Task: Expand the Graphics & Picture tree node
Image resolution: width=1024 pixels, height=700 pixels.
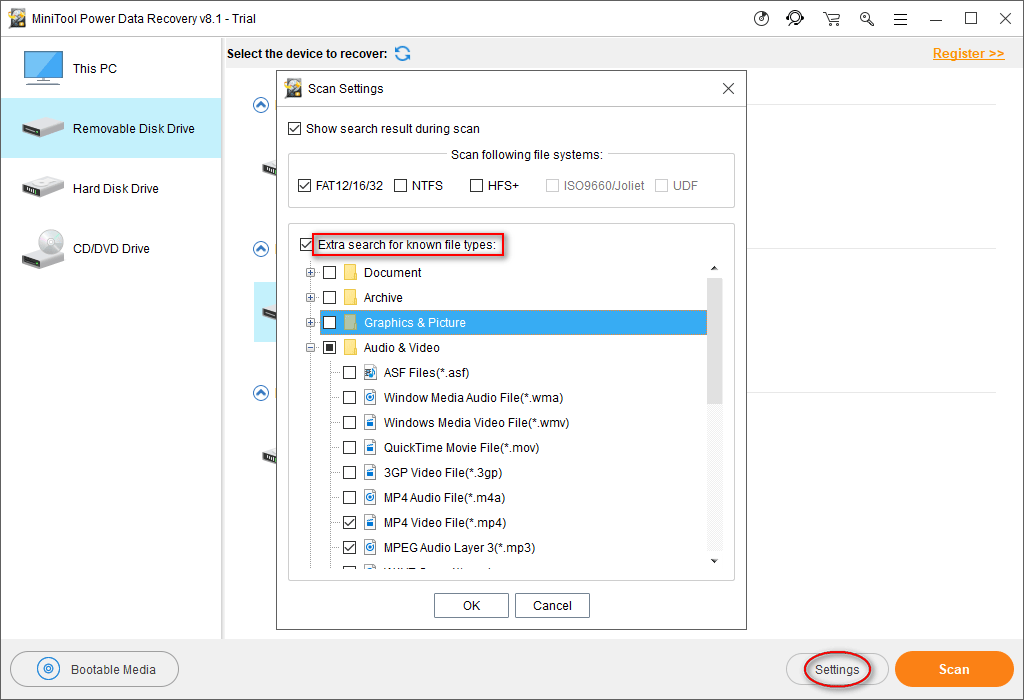Action: click(x=311, y=322)
